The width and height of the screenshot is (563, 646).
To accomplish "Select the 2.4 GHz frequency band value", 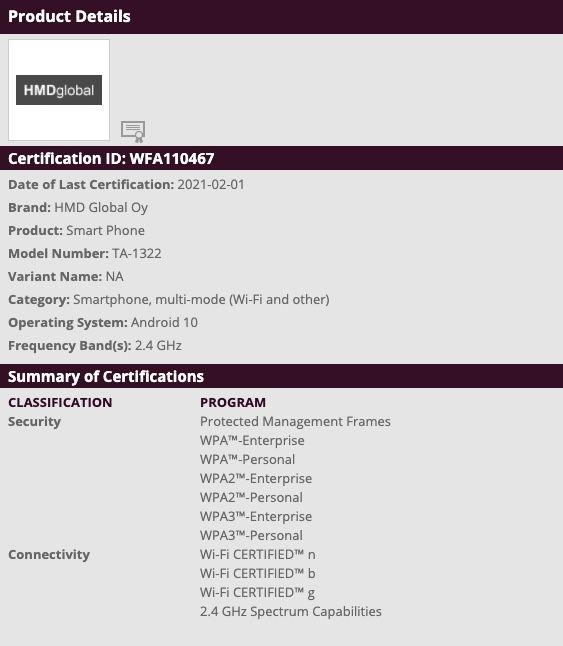I will (x=158, y=345).
